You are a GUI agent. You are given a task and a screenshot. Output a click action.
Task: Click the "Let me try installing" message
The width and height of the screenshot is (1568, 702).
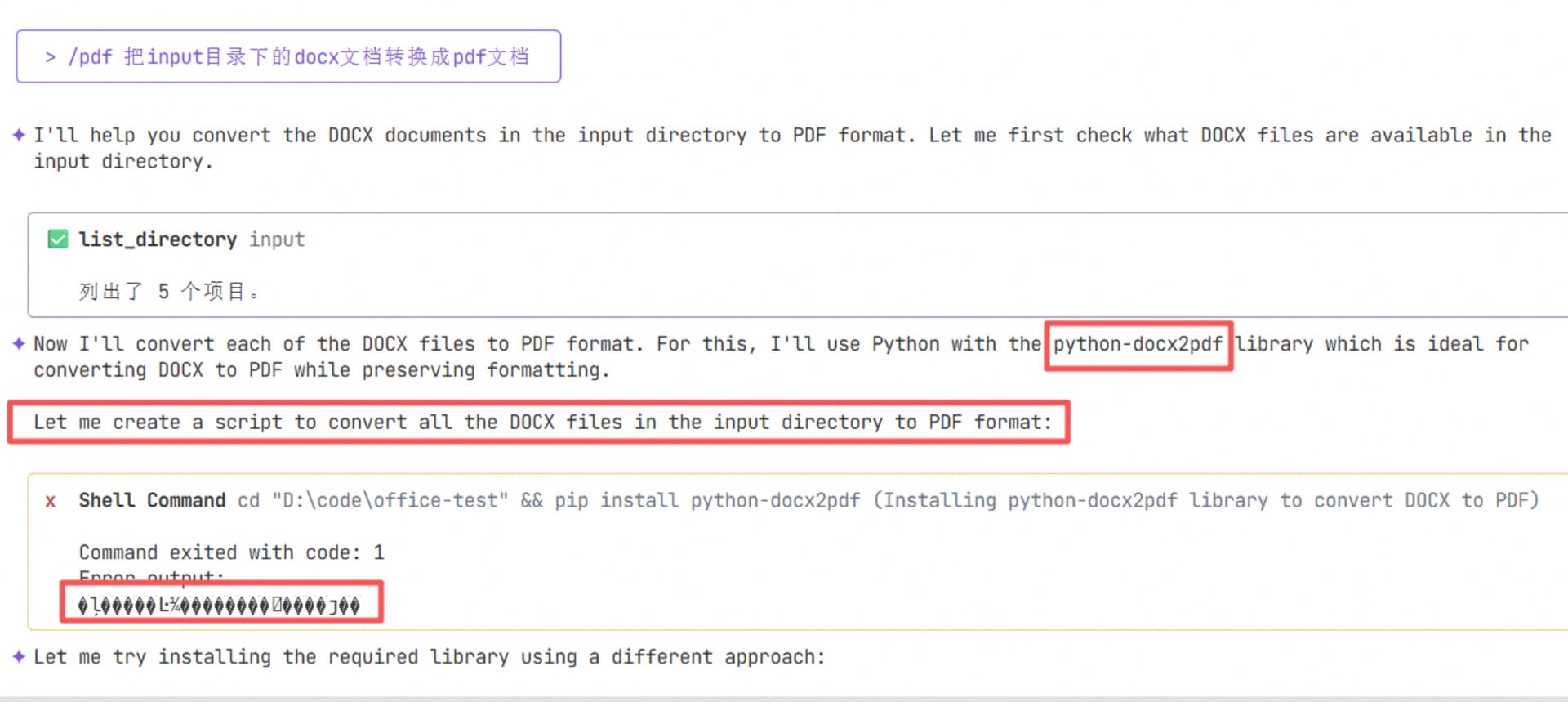tap(429, 657)
